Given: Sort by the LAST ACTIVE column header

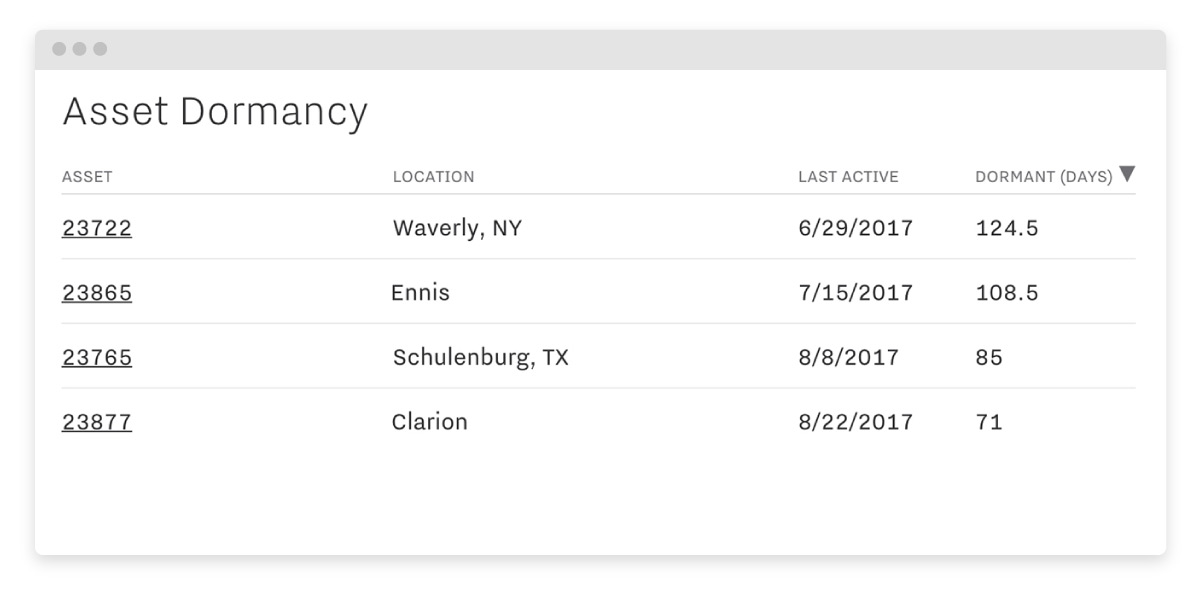Looking at the screenshot, I should [x=848, y=177].
